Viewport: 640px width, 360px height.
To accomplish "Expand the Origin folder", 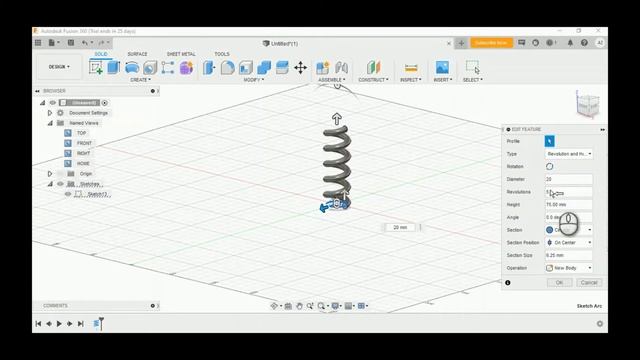I will coord(50,174).
